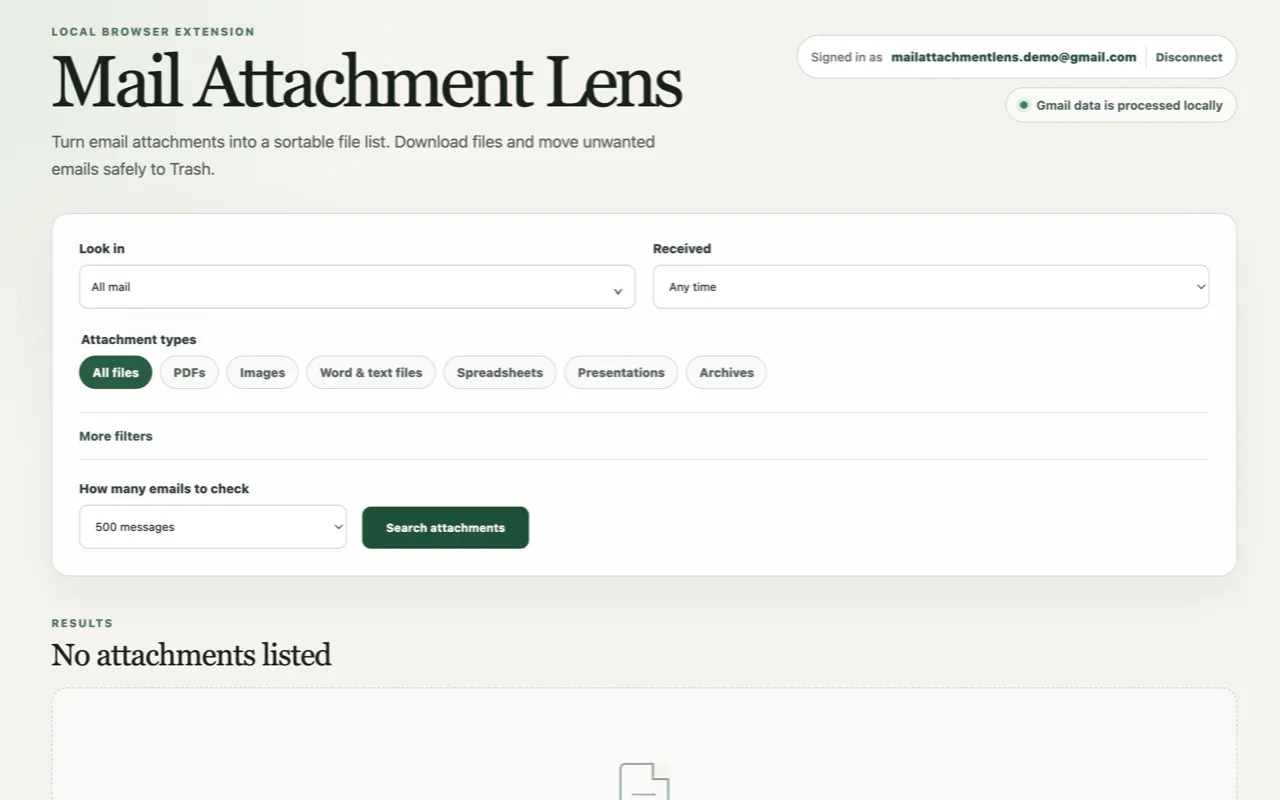Viewport: 1280px width, 800px height.
Task: Toggle the Archives attachment filter
Action: click(726, 372)
